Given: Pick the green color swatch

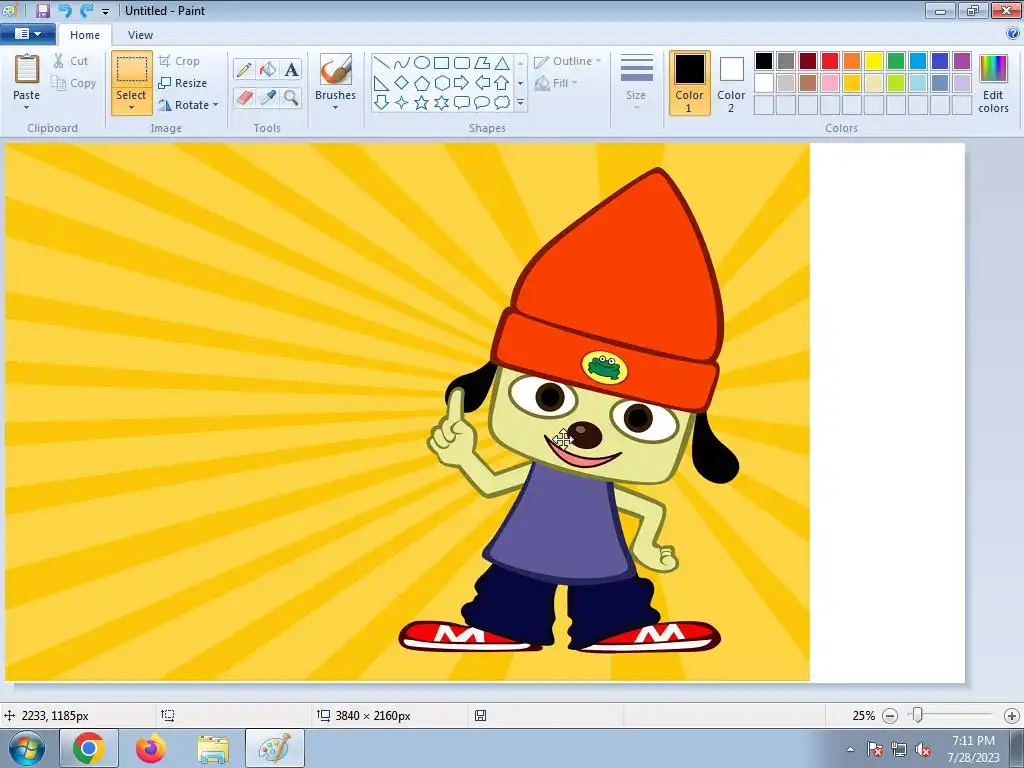Looking at the screenshot, I should 896,61.
